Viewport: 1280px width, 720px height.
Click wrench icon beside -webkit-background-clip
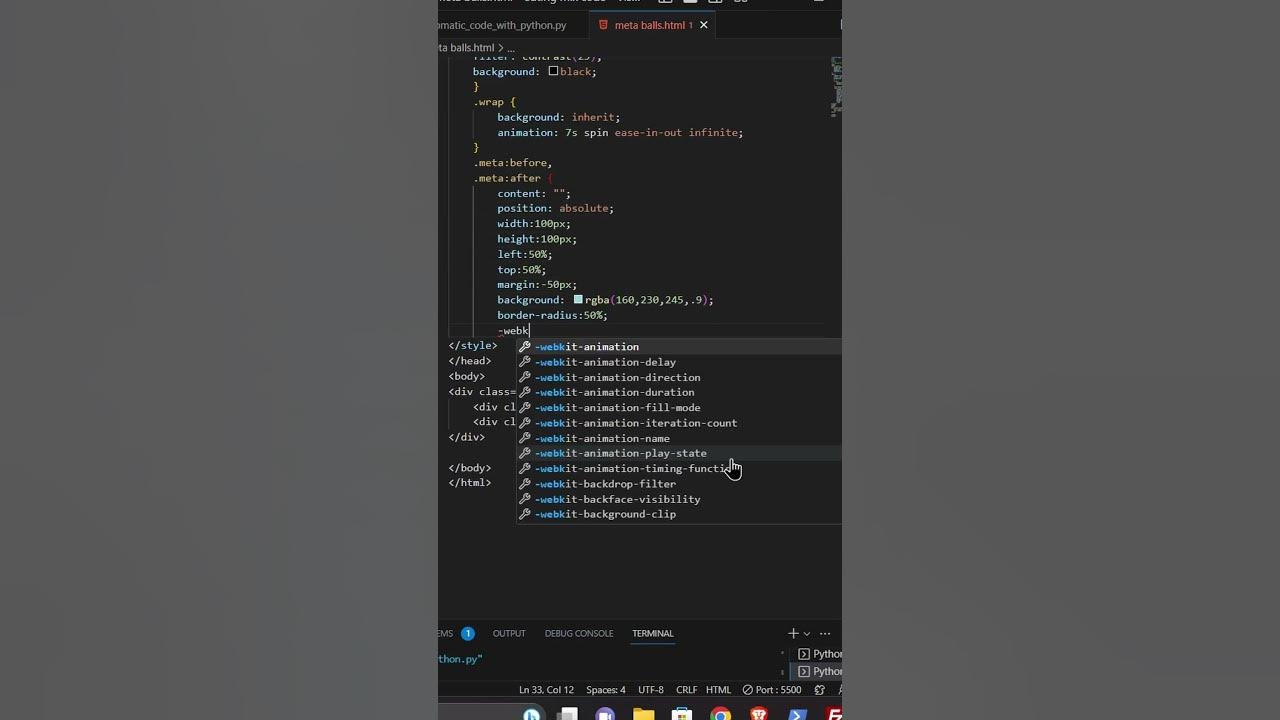[x=525, y=514]
